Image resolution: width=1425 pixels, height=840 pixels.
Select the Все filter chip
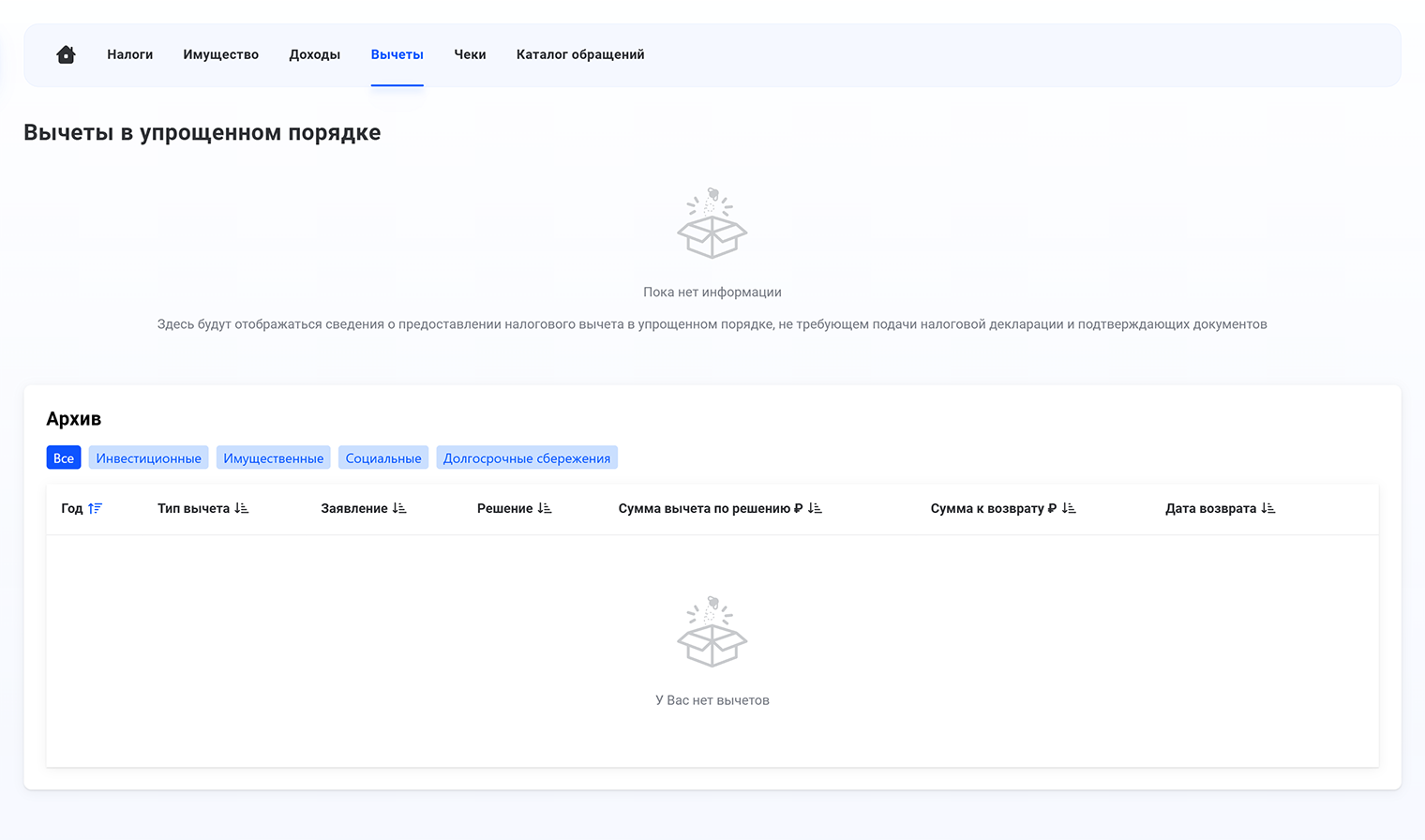[x=64, y=457]
